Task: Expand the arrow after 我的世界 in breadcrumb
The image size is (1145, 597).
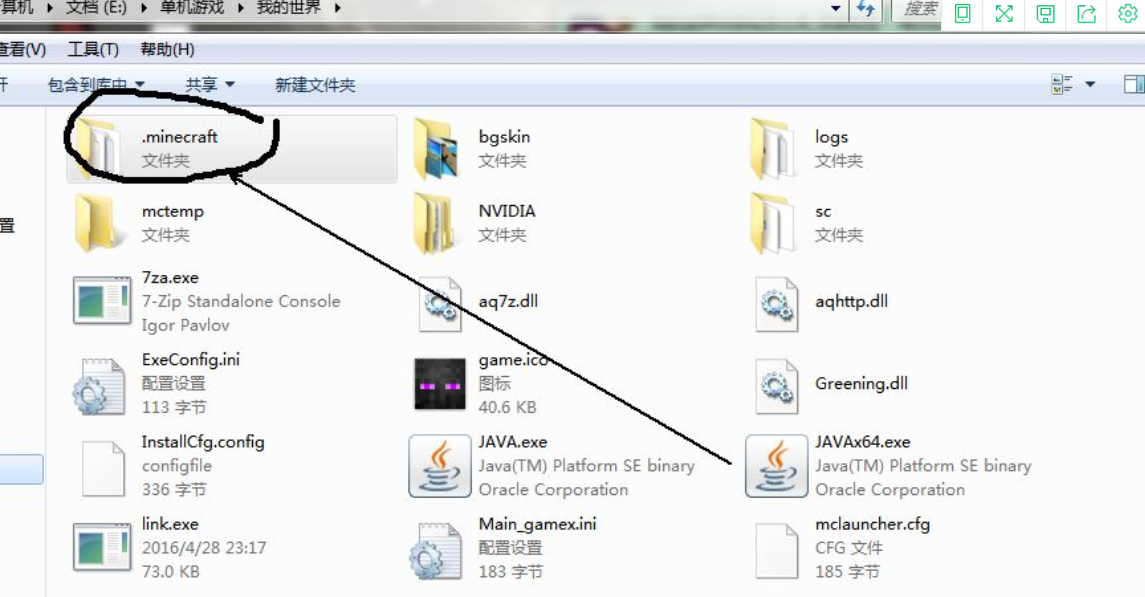Action: coord(337,8)
